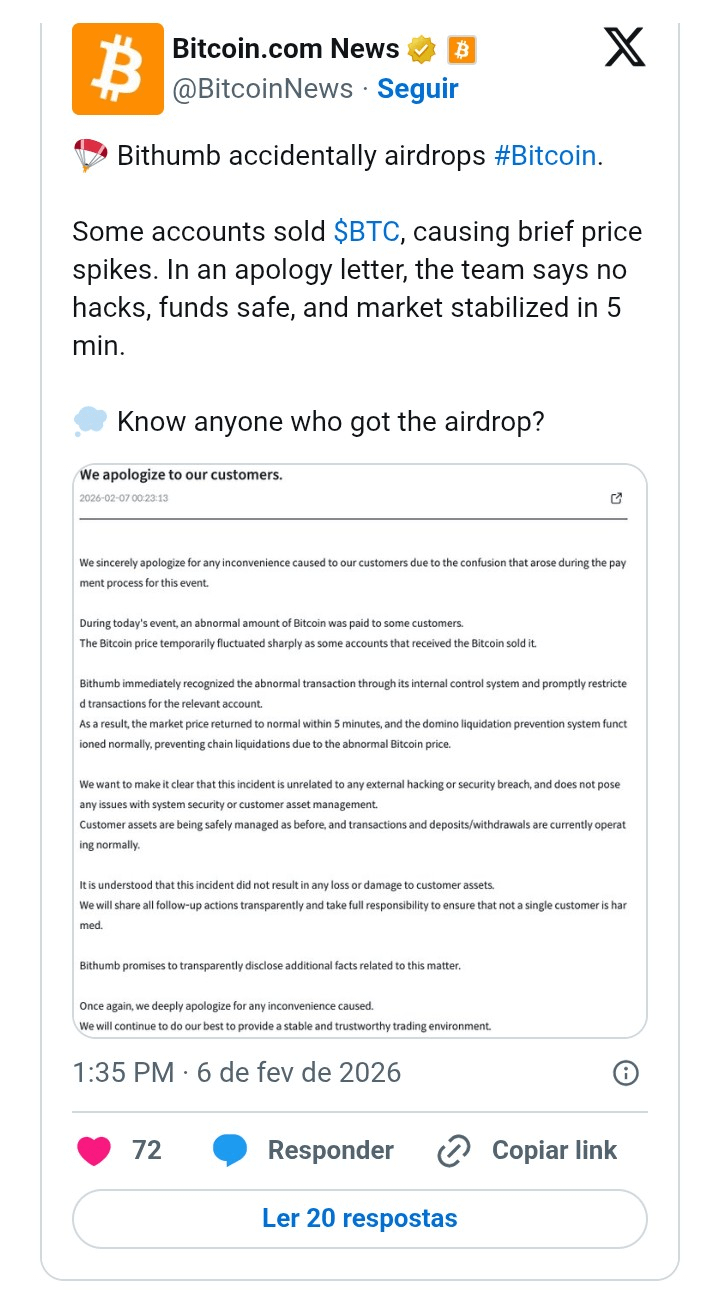This screenshot has height=1300, width=720.
Task: Click the external link icon in the apology letter
Action: [616, 498]
